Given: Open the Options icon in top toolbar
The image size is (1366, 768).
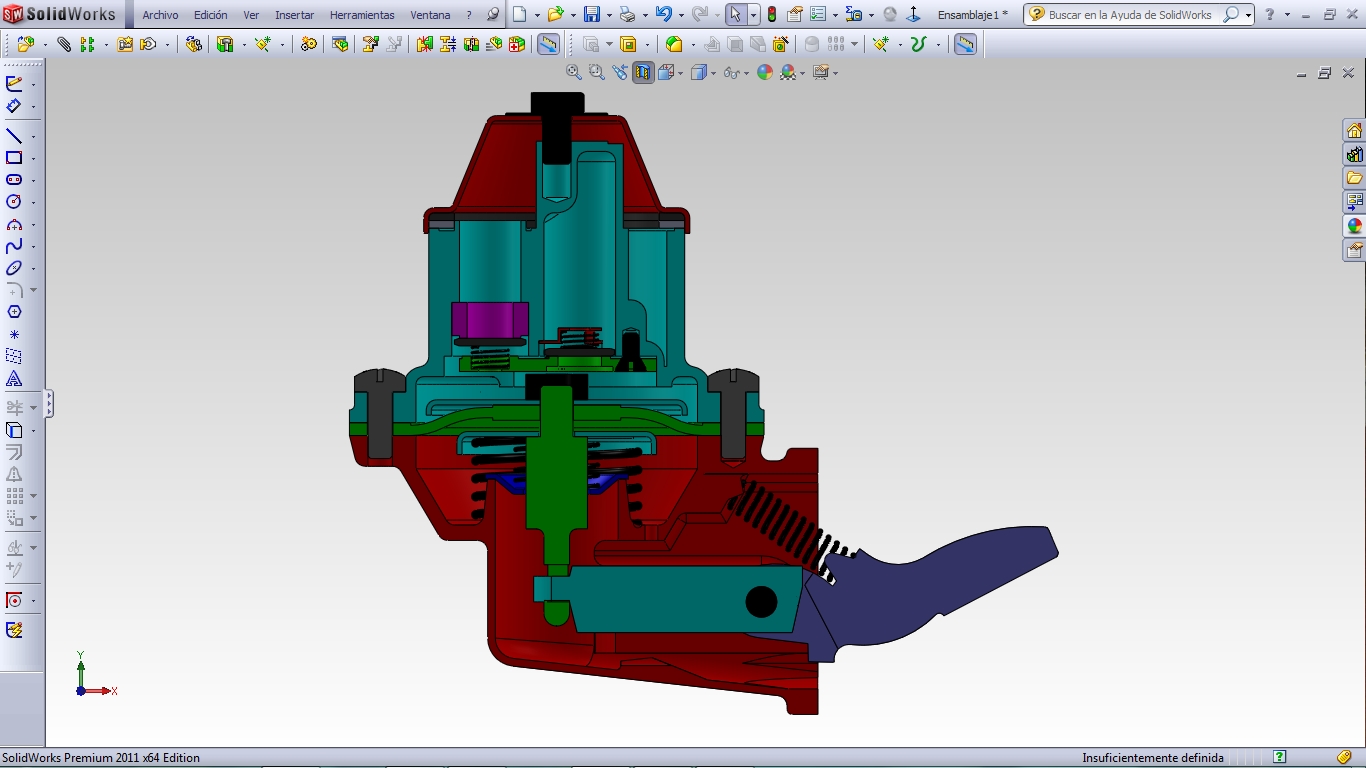Looking at the screenshot, I should pyautogui.click(x=818, y=14).
